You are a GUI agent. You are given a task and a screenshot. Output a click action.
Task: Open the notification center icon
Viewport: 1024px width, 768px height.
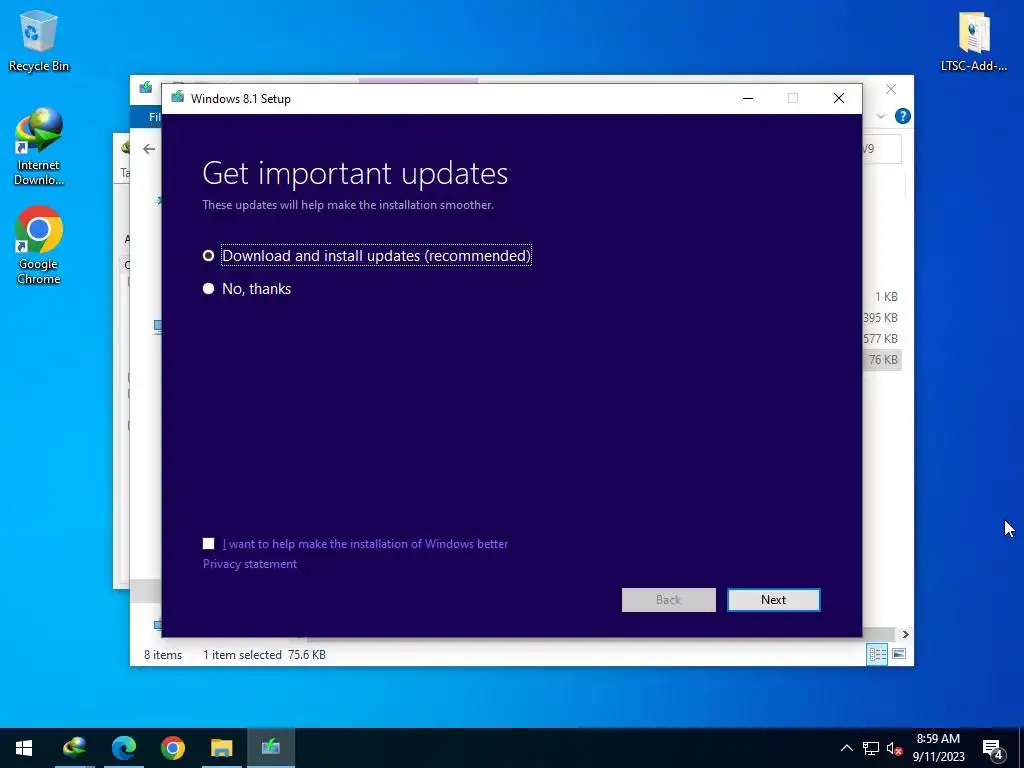993,749
